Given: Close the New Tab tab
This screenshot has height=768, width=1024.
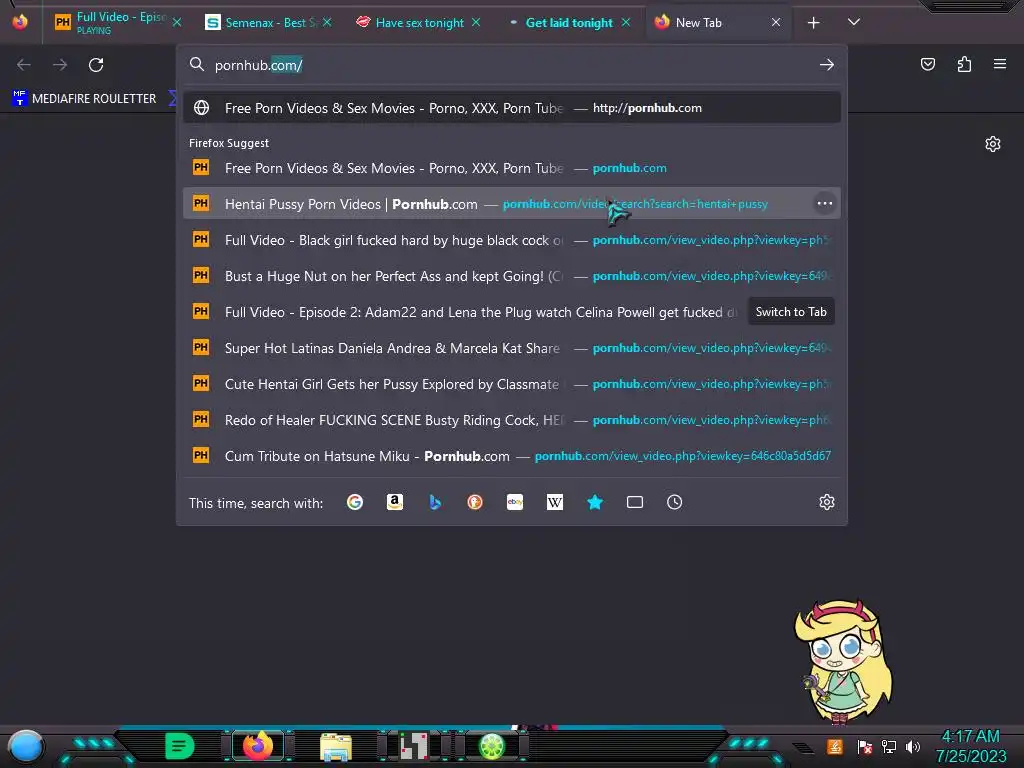Looking at the screenshot, I should pyautogui.click(x=776, y=22).
